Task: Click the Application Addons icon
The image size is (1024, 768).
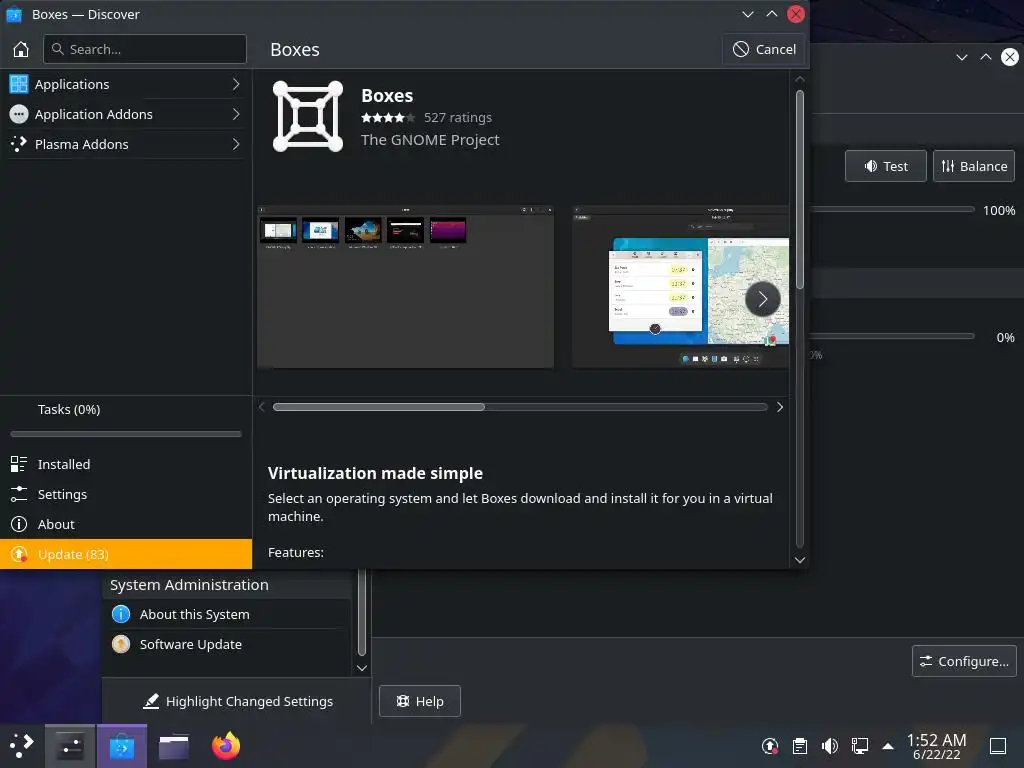Action: pyautogui.click(x=19, y=114)
